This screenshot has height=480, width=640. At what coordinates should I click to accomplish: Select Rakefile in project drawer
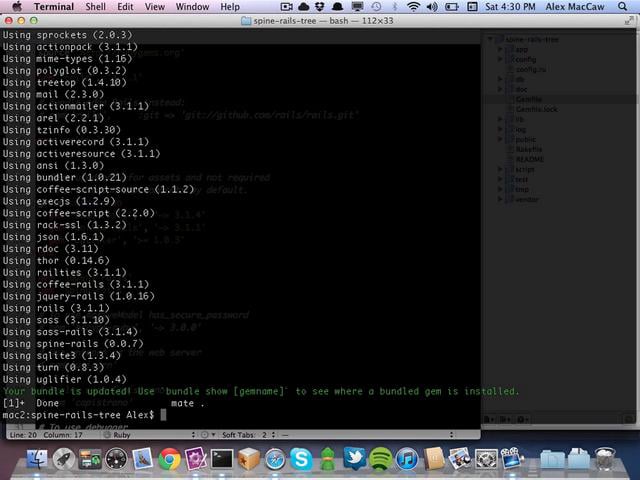529,149
